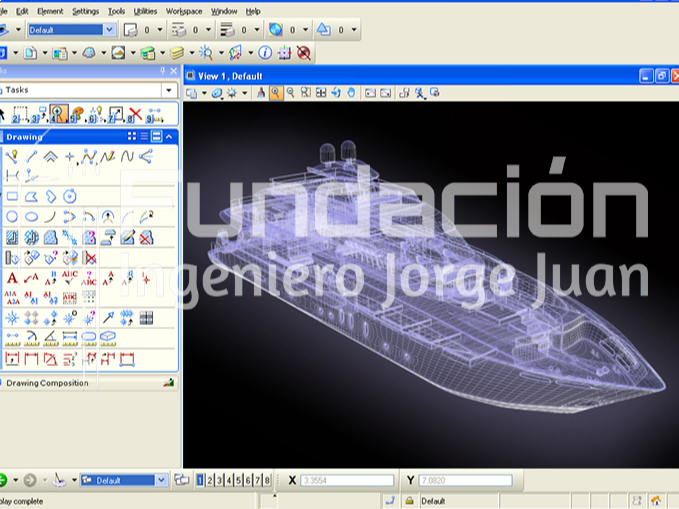Open the Settings menu
Viewport: 679px width, 509px height.
85,11
